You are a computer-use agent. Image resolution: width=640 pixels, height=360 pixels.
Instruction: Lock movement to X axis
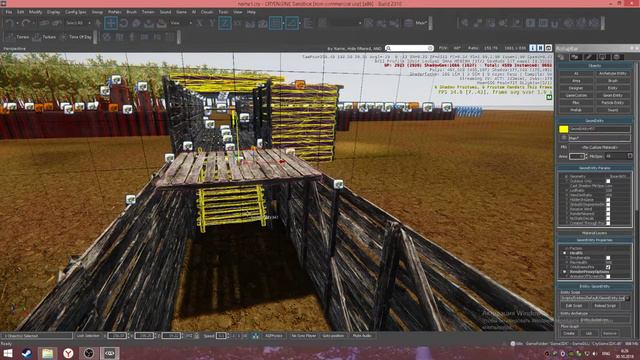[x=200, y=23]
